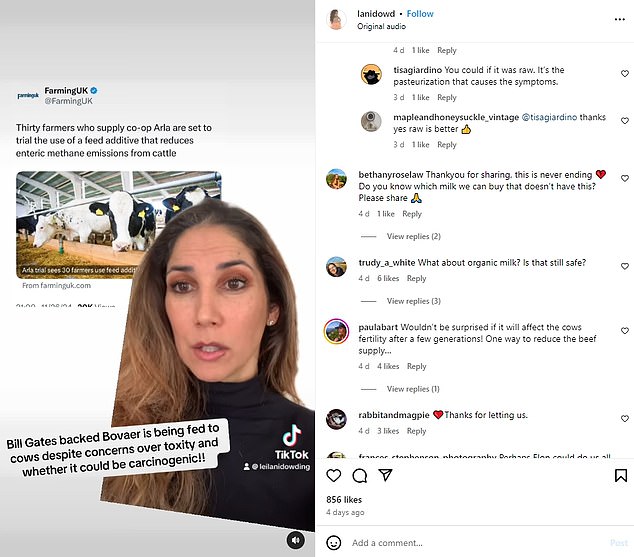Follow lanidowd account
The image size is (634, 557).
click(x=420, y=14)
